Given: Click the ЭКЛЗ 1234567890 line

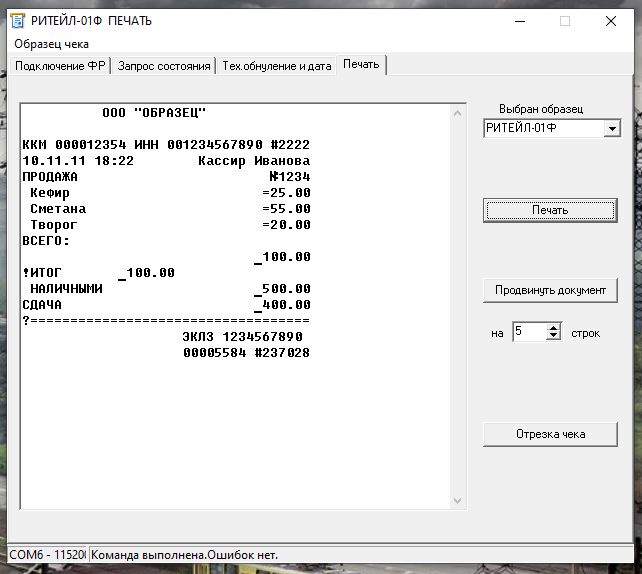Looking at the screenshot, I should (x=242, y=337).
